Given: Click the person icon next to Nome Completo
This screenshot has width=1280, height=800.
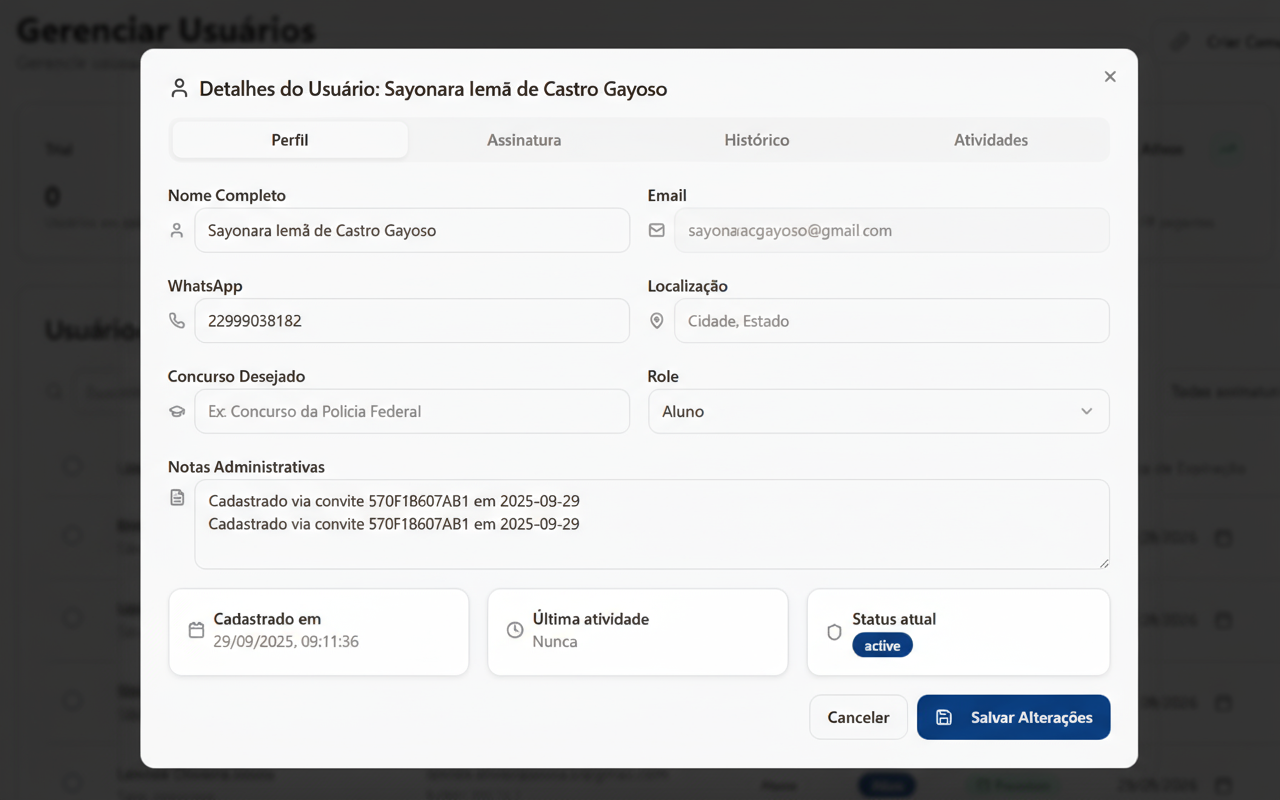Looking at the screenshot, I should pyautogui.click(x=177, y=231).
